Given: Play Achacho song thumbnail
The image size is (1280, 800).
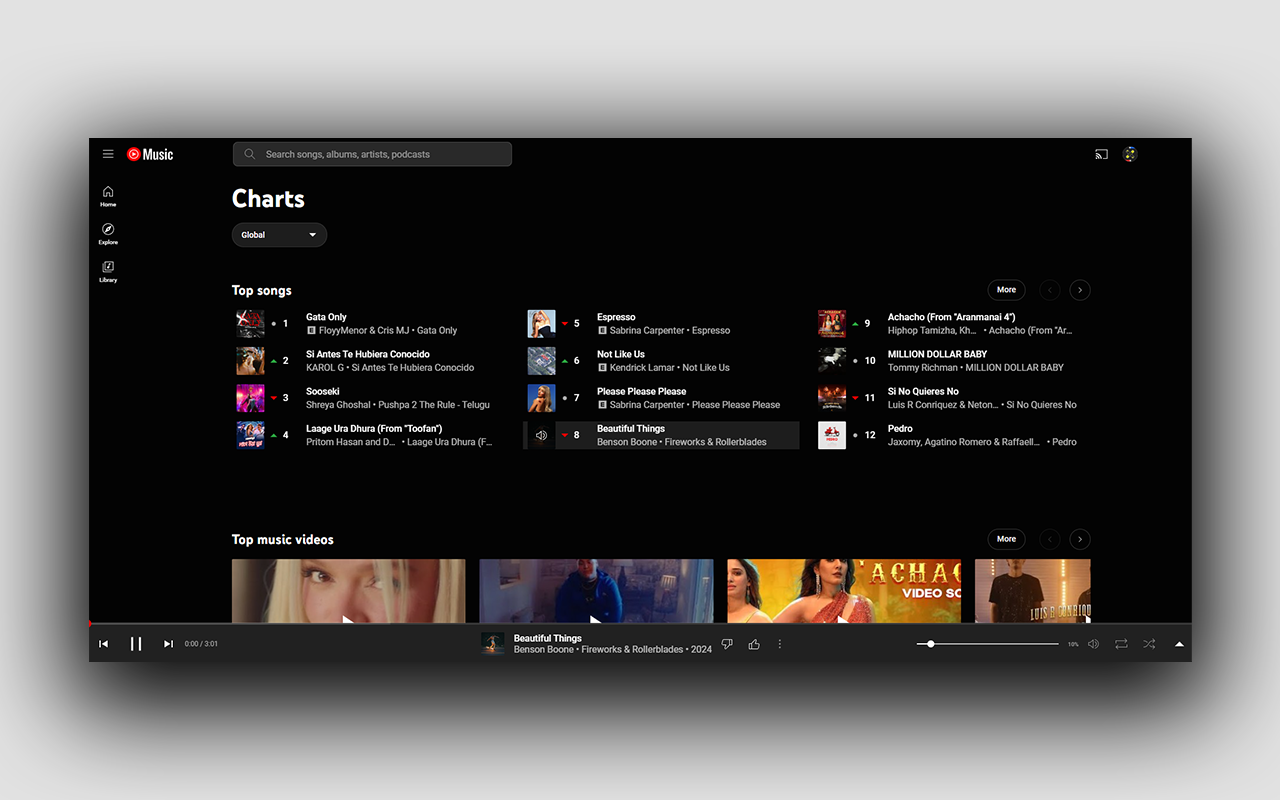Looking at the screenshot, I should pos(832,324).
